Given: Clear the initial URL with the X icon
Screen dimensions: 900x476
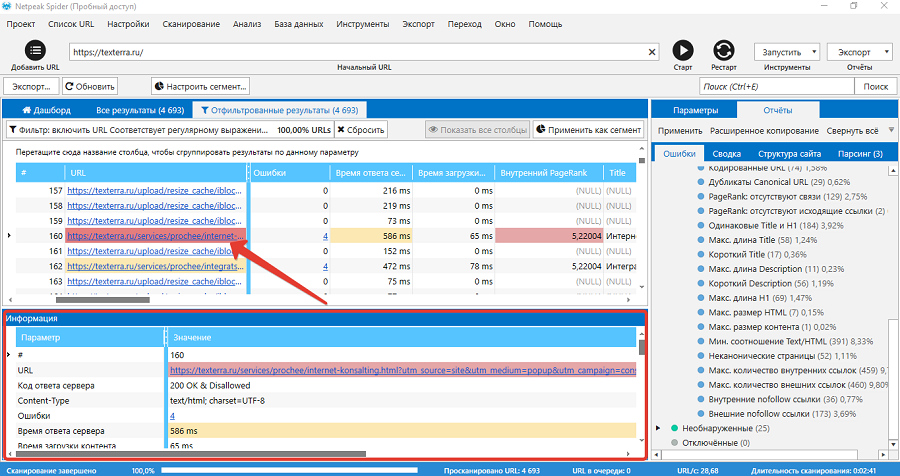Looking at the screenshot, I should (652, 52).
